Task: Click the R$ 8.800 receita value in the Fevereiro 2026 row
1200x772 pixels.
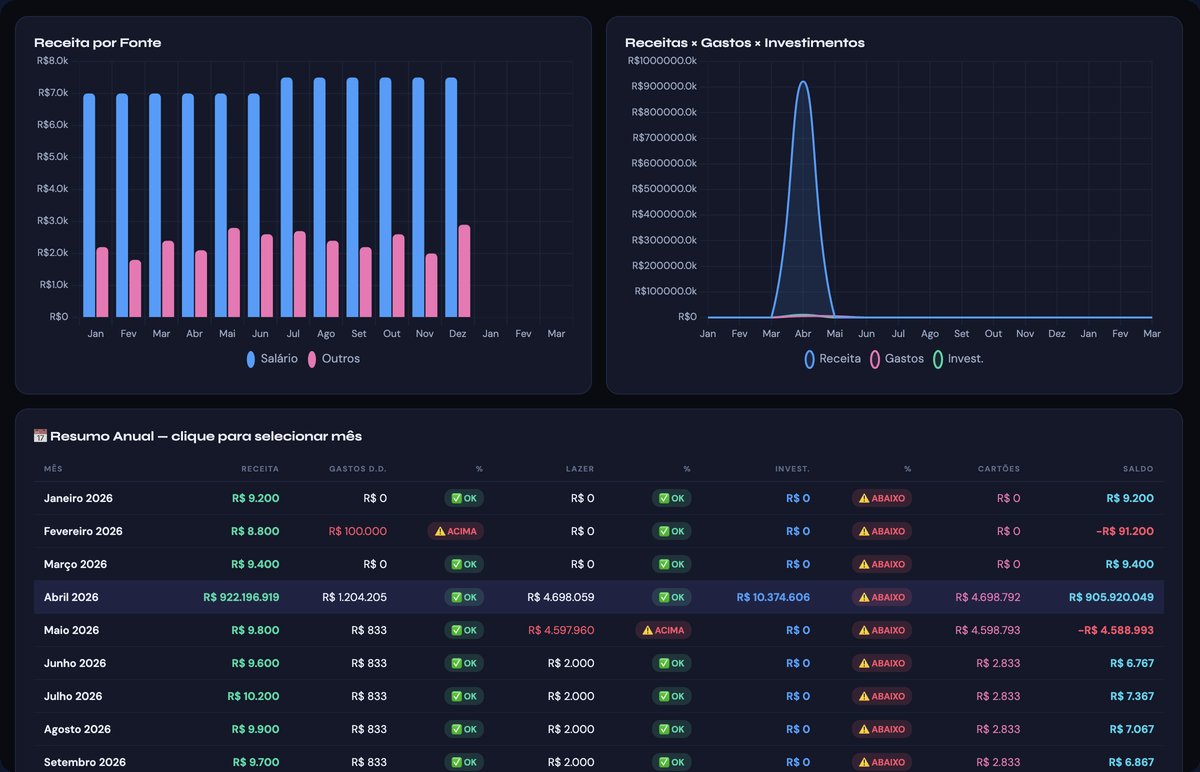Action: coord(256,531)
